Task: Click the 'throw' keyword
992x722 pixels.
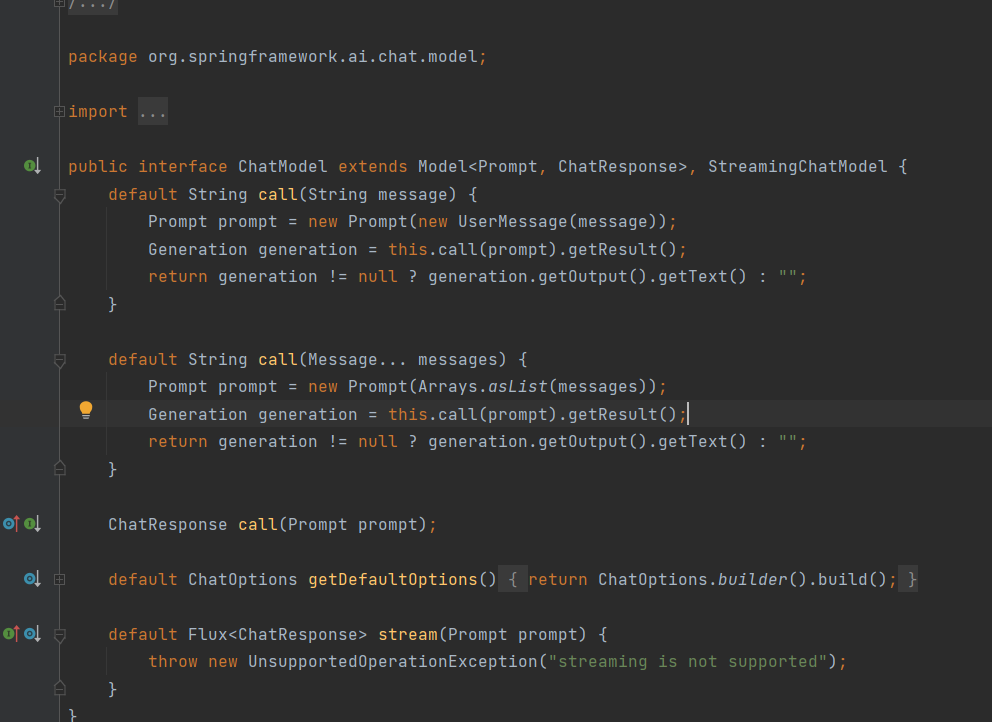Action: 173,661
